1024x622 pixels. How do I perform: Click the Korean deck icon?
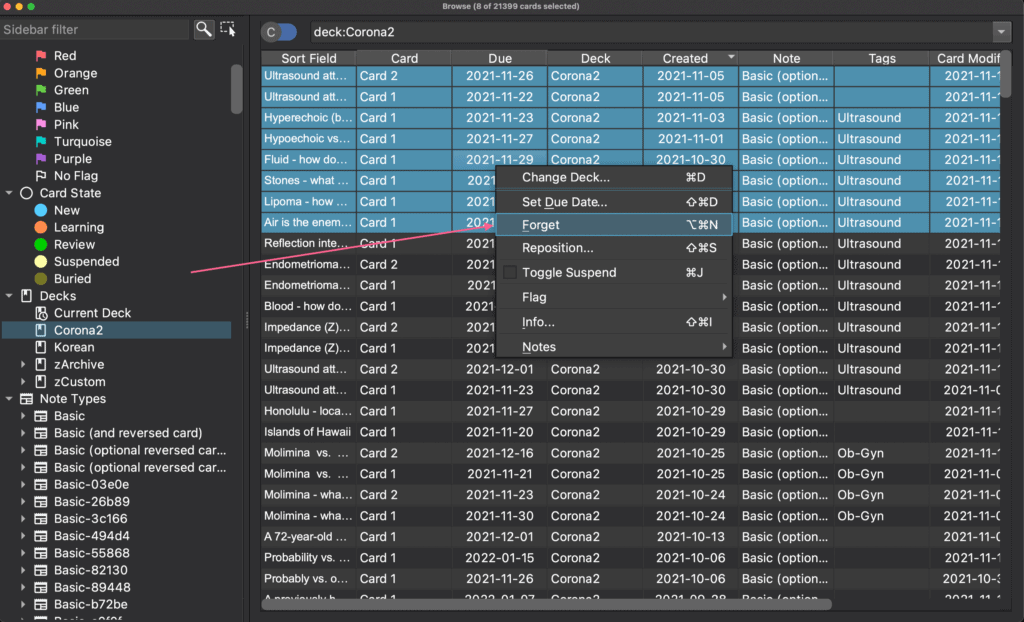coord(41,347)
